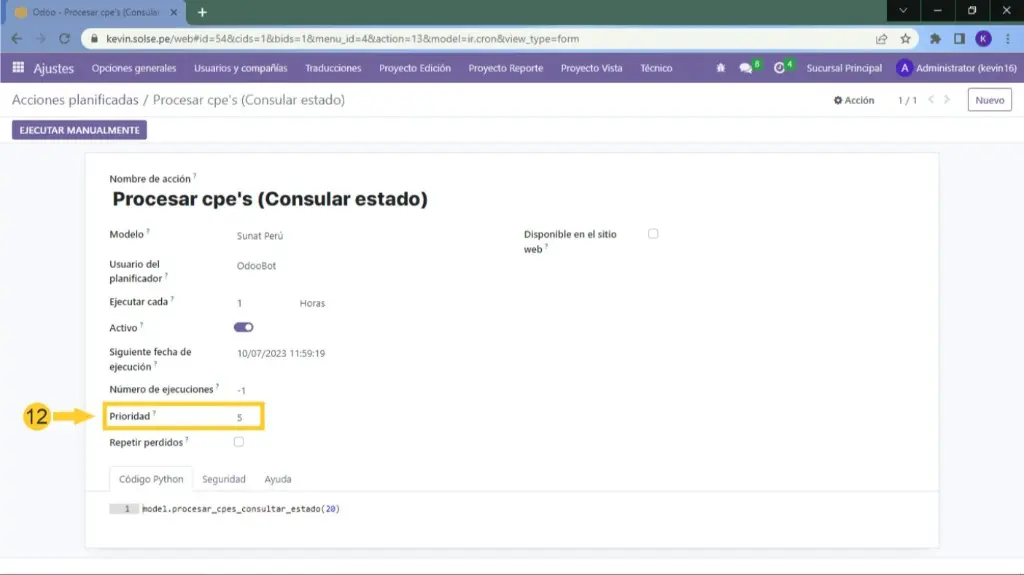Open the browser extensions puzzle icon
Screen dimensions: 1024x575
[x=935, y=39]
